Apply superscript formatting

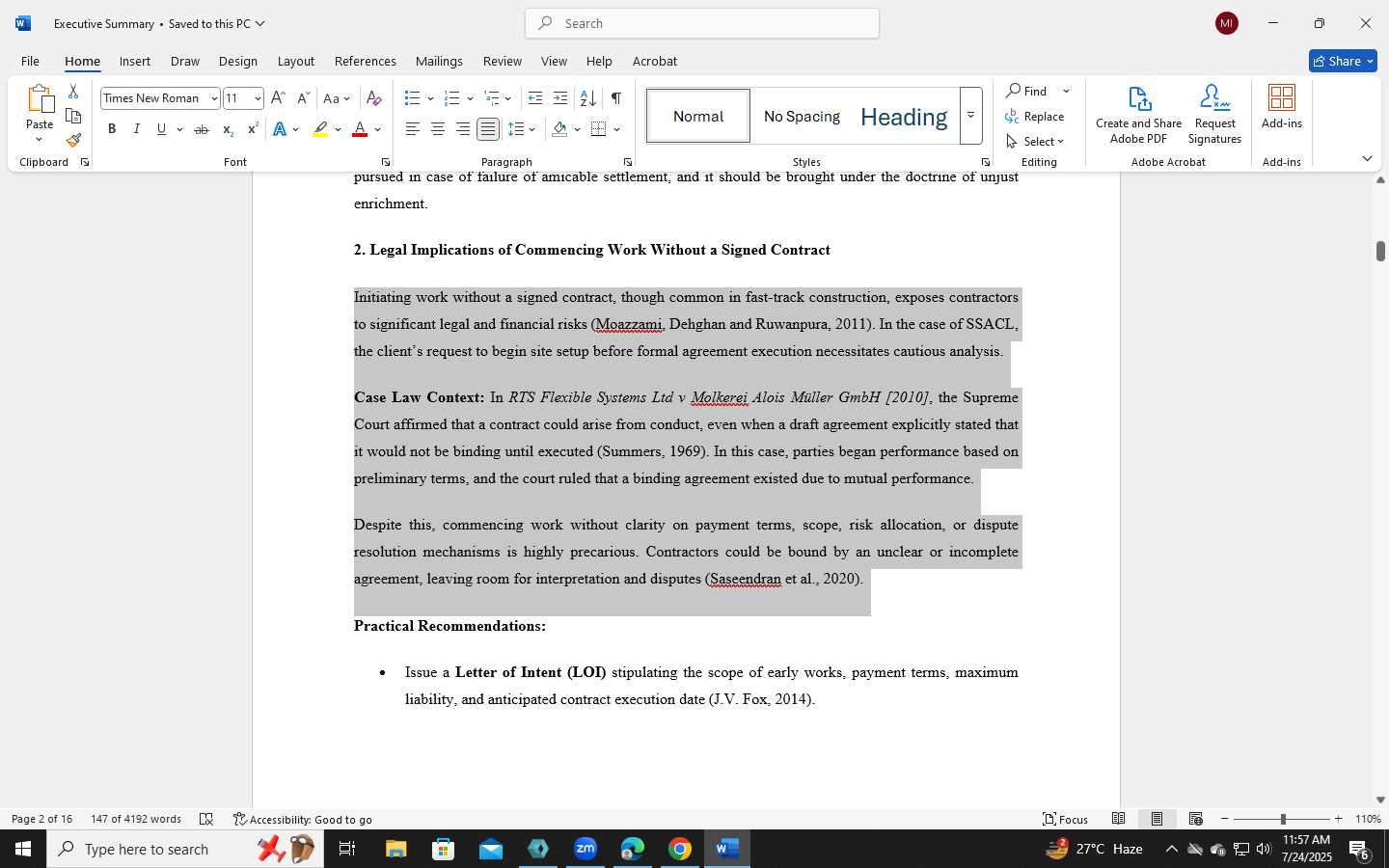(253, 129)
